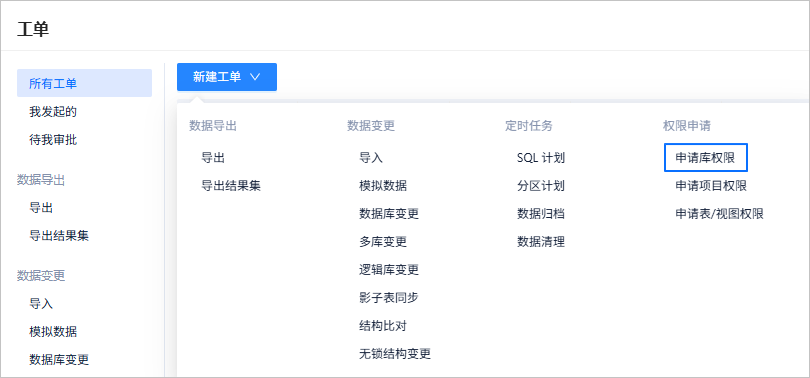
Task: Select SQL 计划 under 定时任务
Action: tap(541, 158)
